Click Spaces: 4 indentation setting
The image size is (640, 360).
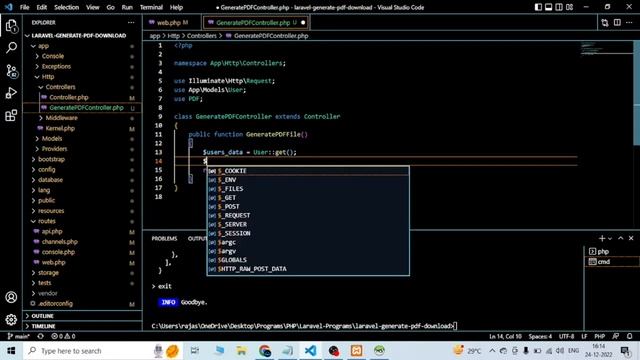click(540, 336)
